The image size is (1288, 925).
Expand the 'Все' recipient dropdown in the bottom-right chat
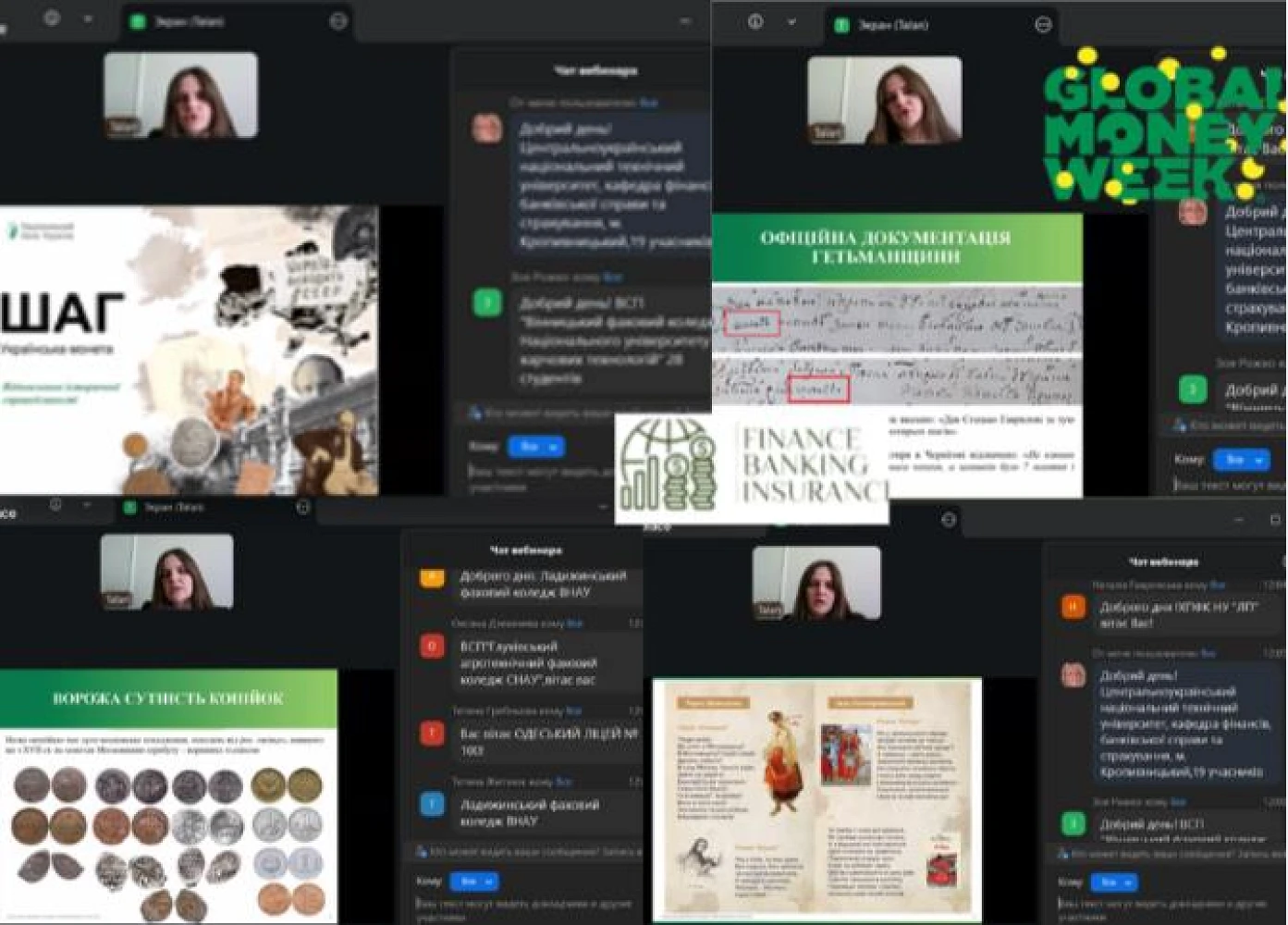(1113, 882)
